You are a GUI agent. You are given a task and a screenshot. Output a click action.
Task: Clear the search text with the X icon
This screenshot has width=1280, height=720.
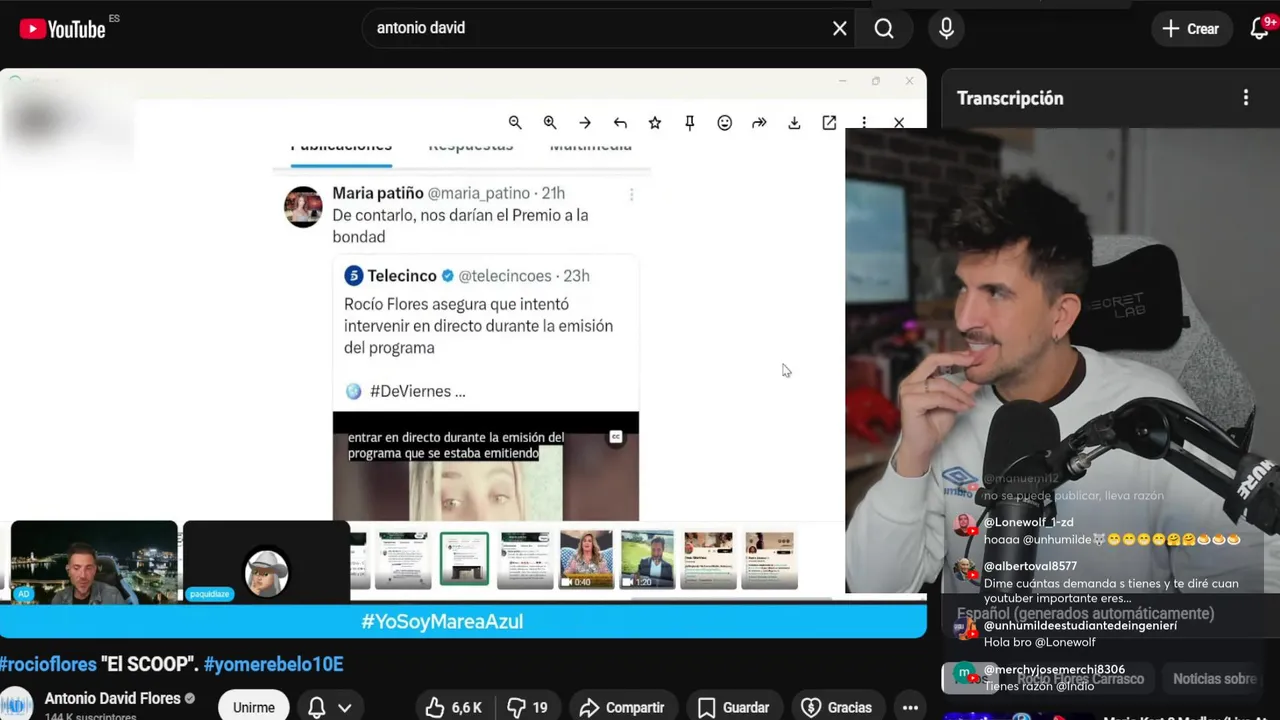[840, 29]
